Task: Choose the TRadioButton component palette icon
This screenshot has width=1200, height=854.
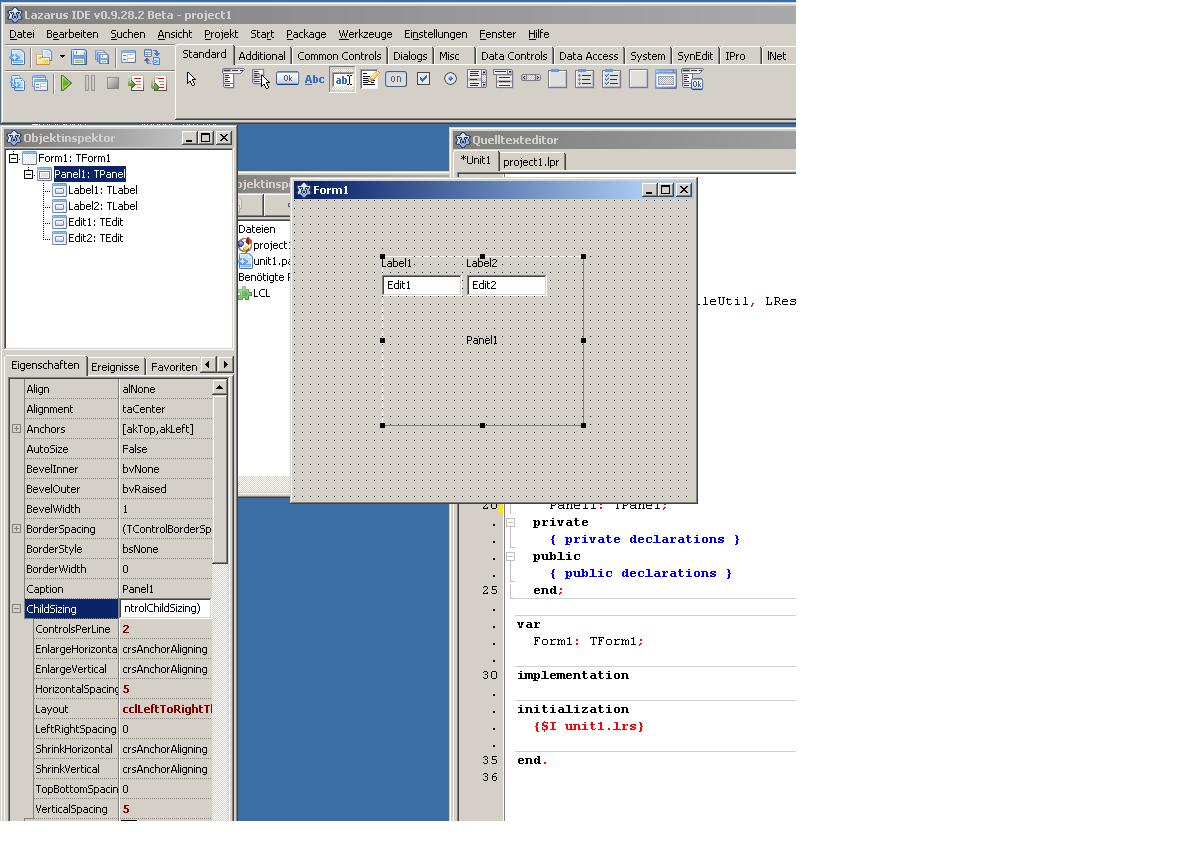Action: click(450, 79)
